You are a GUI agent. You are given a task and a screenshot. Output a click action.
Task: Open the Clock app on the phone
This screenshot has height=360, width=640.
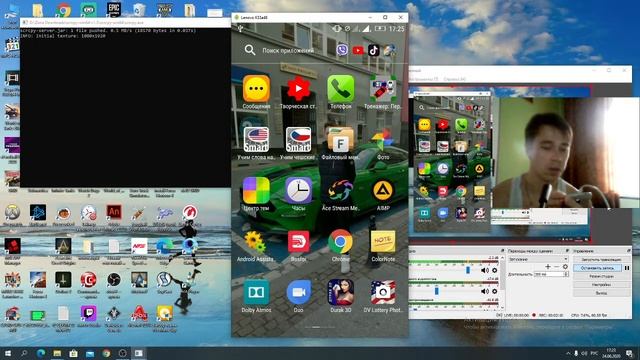(x=298, y=191)
